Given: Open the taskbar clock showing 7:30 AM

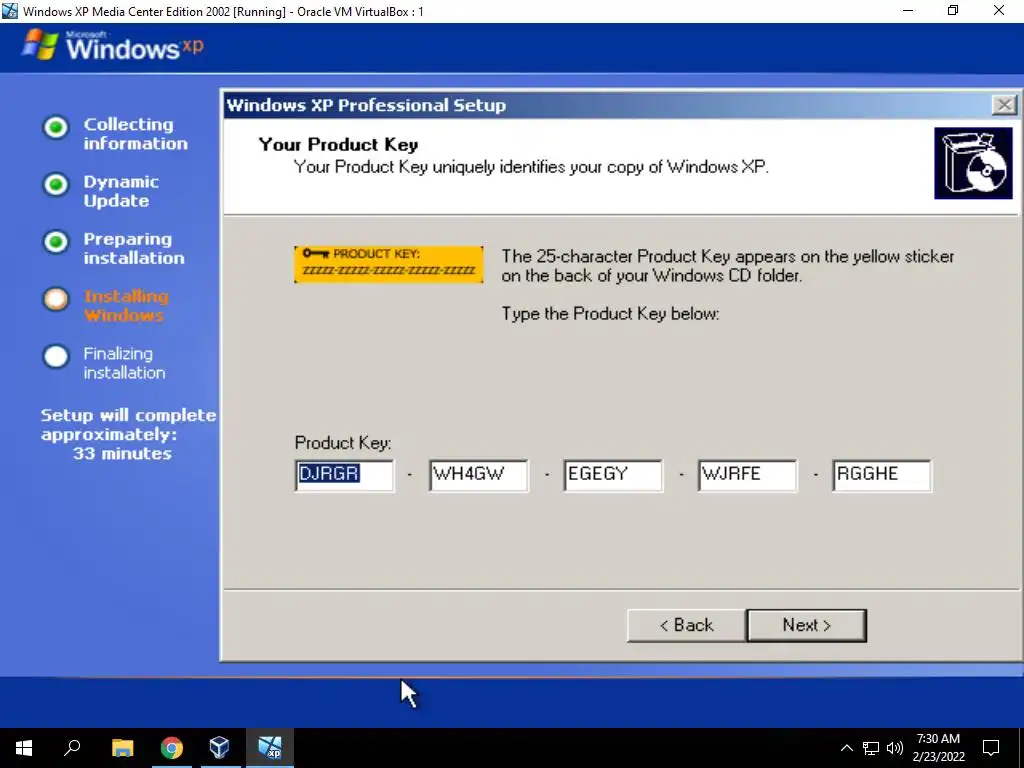Looking at the screenshot, I should click(x=938, y=748).
